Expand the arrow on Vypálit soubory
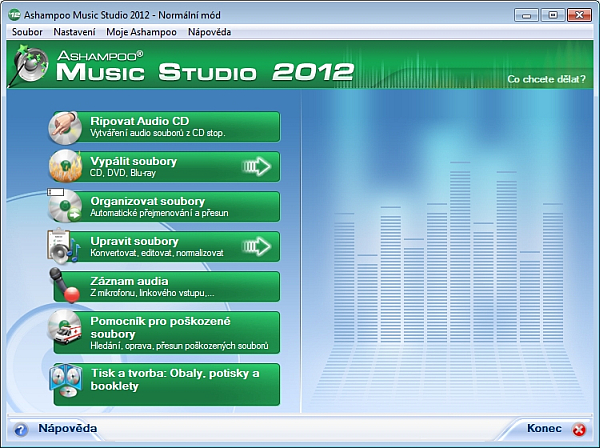This screenshot has width=600, height=448. coord(256,166)
